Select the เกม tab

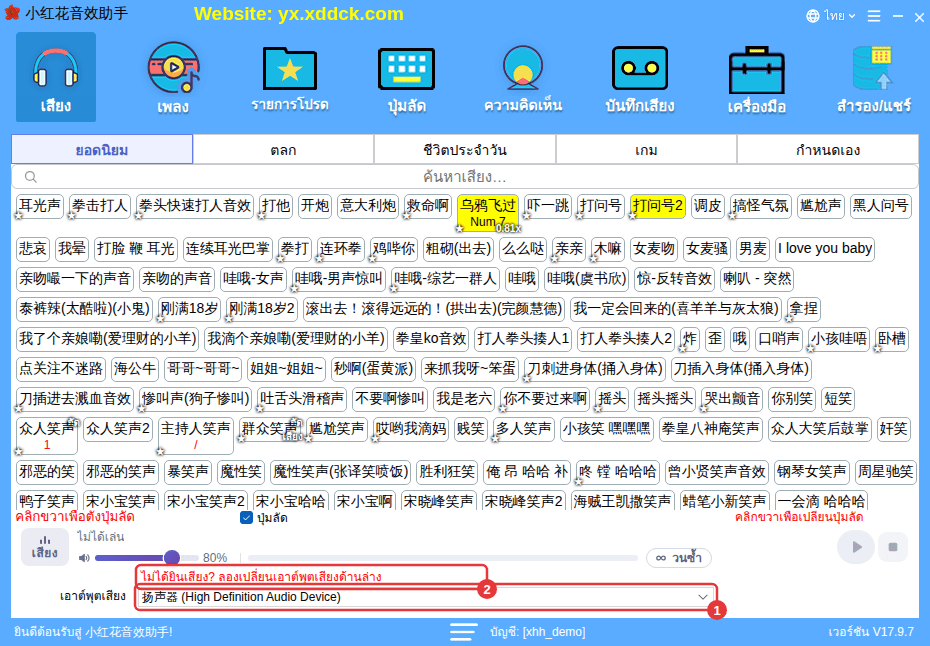(x=646, y=149)
